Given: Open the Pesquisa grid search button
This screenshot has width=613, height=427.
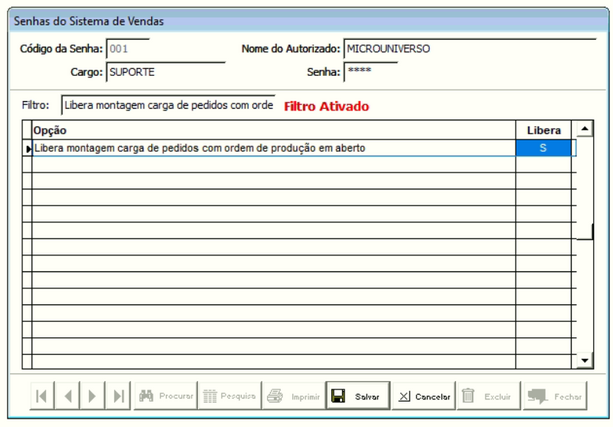Looking at the screenshot, I should pyautogui.click(x=229, y=396).
